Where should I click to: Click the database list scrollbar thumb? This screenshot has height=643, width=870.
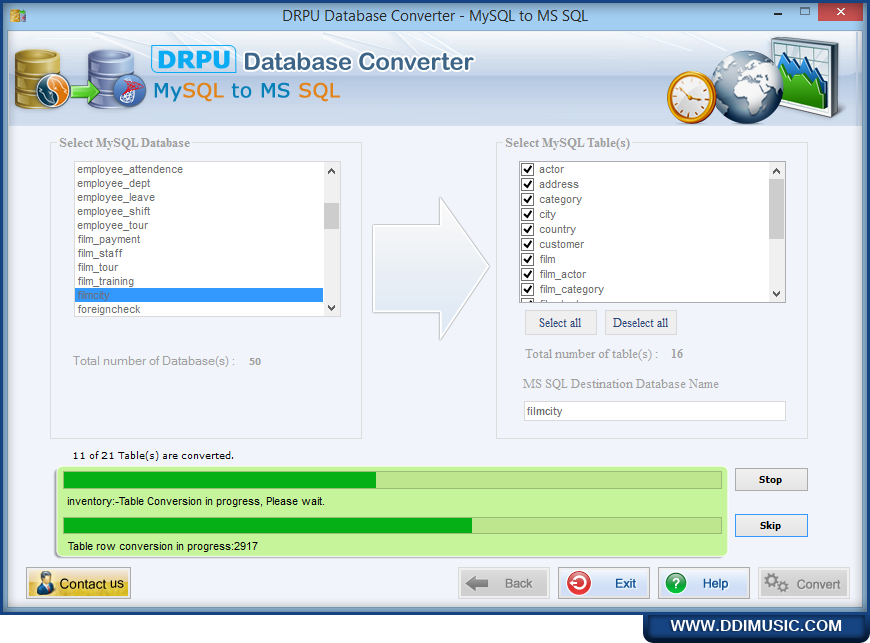[x=331, y=216]
